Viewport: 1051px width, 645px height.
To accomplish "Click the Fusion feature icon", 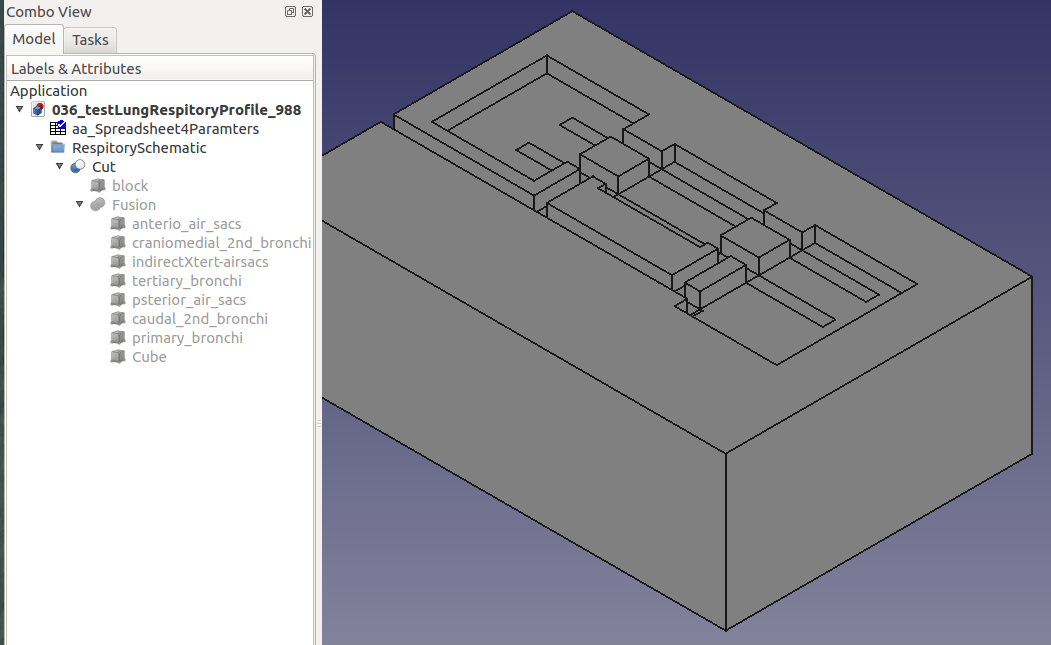I will point(98,205).
